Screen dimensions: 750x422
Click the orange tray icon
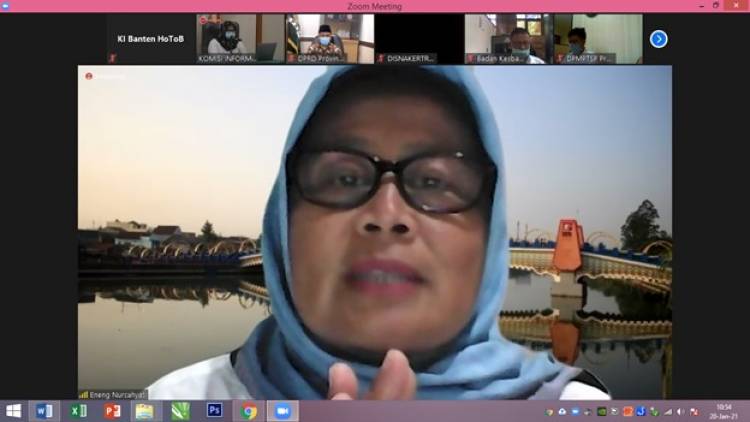coord(628,412)
